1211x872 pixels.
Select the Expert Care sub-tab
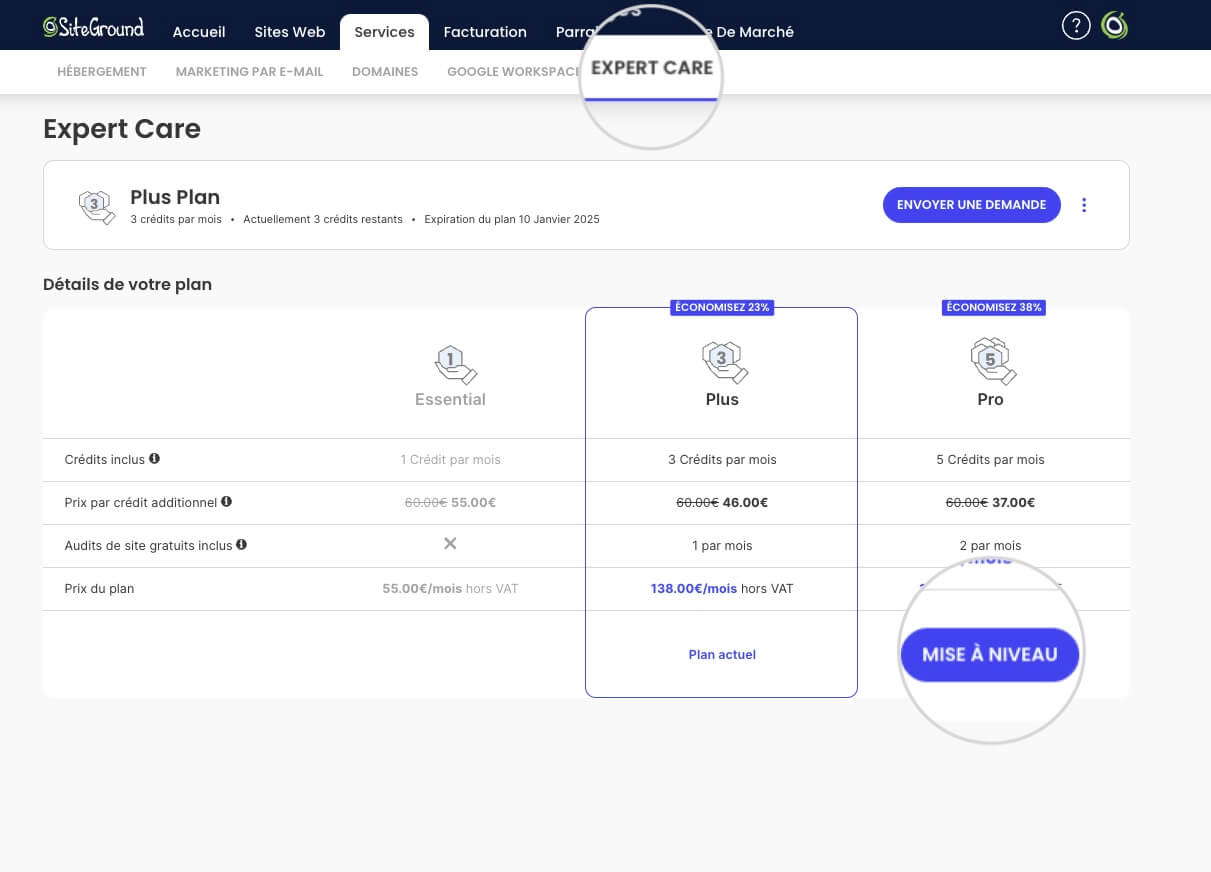click(x=652, y=68)
